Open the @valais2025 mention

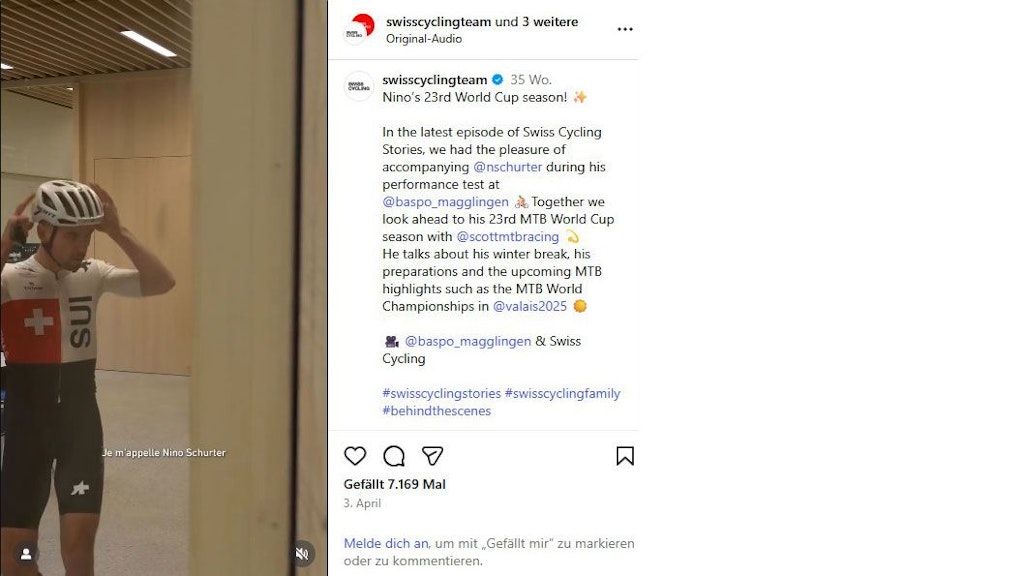tap(530, 306)
